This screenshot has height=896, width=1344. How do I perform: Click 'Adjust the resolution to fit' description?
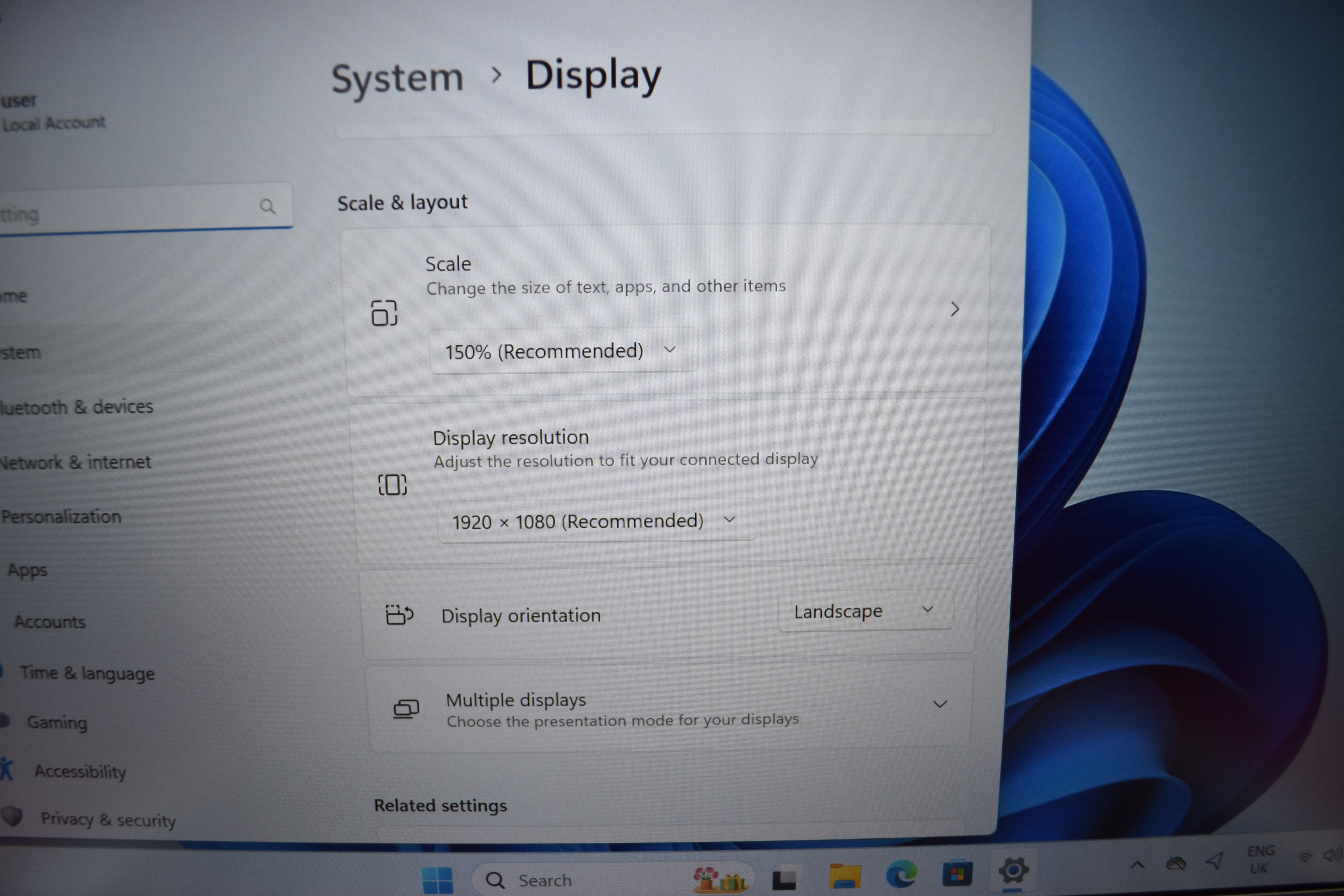click(626, 460)
